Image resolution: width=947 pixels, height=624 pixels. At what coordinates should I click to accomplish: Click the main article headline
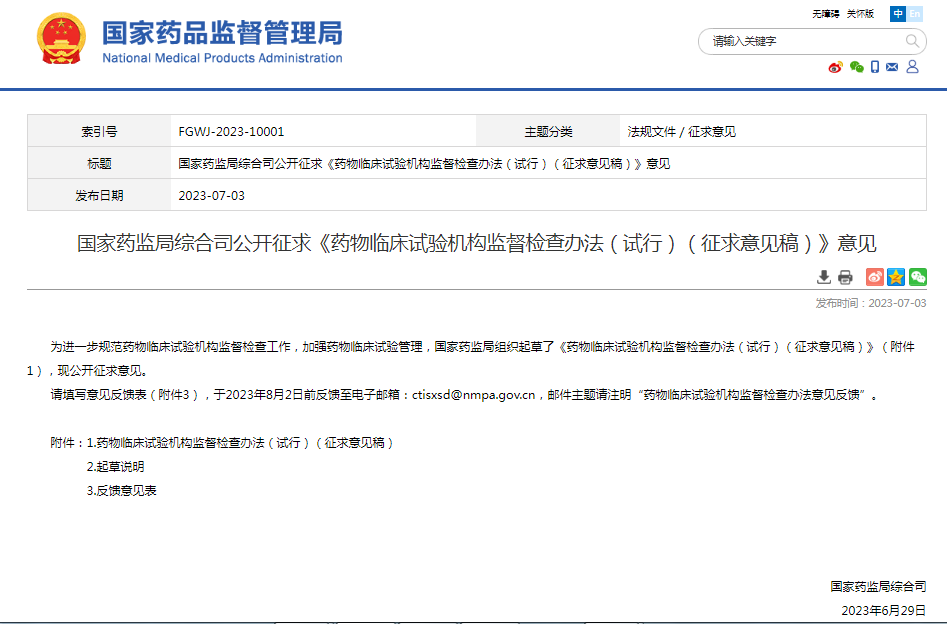477,243
